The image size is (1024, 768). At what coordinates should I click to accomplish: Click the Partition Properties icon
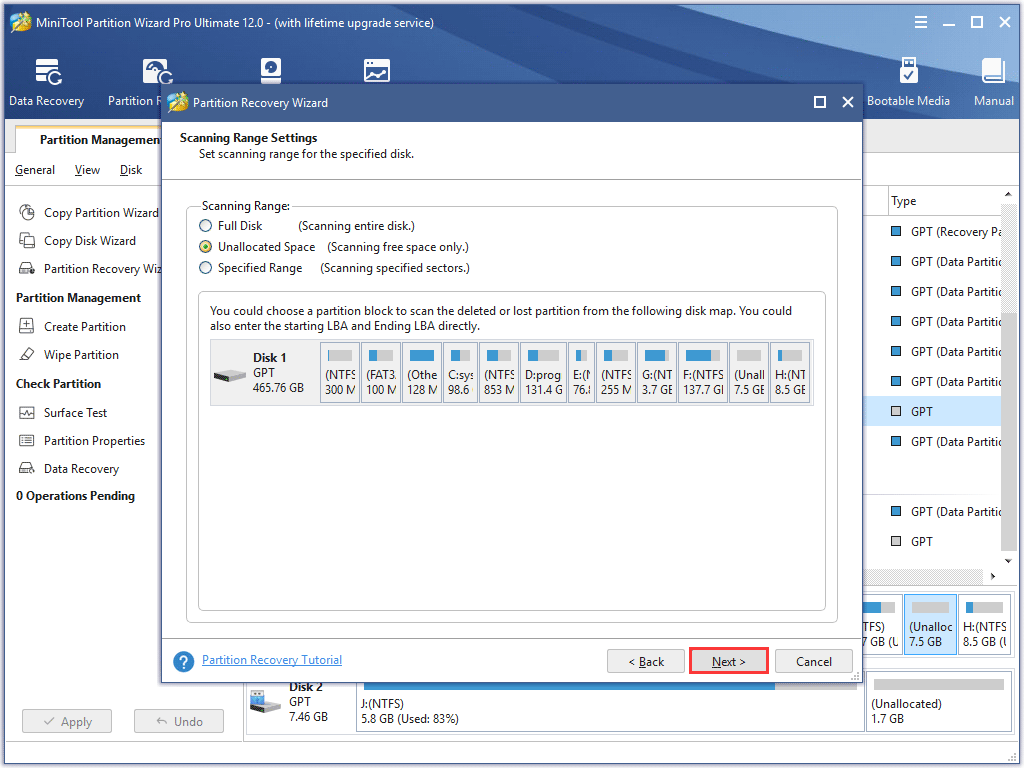click(x=27, y=441)
